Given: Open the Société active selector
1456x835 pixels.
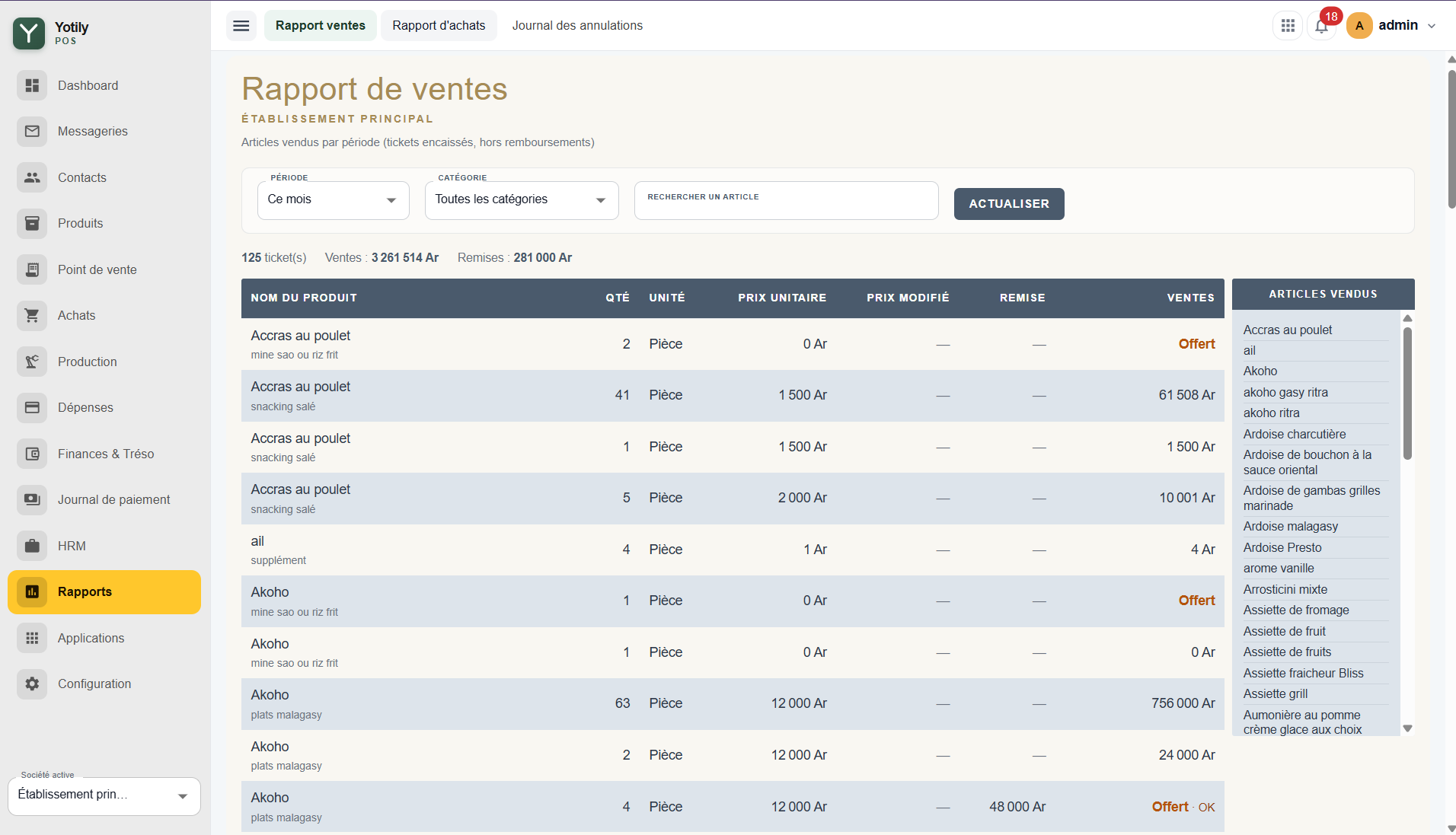Looking at the screenshot, I should (104, 795).
